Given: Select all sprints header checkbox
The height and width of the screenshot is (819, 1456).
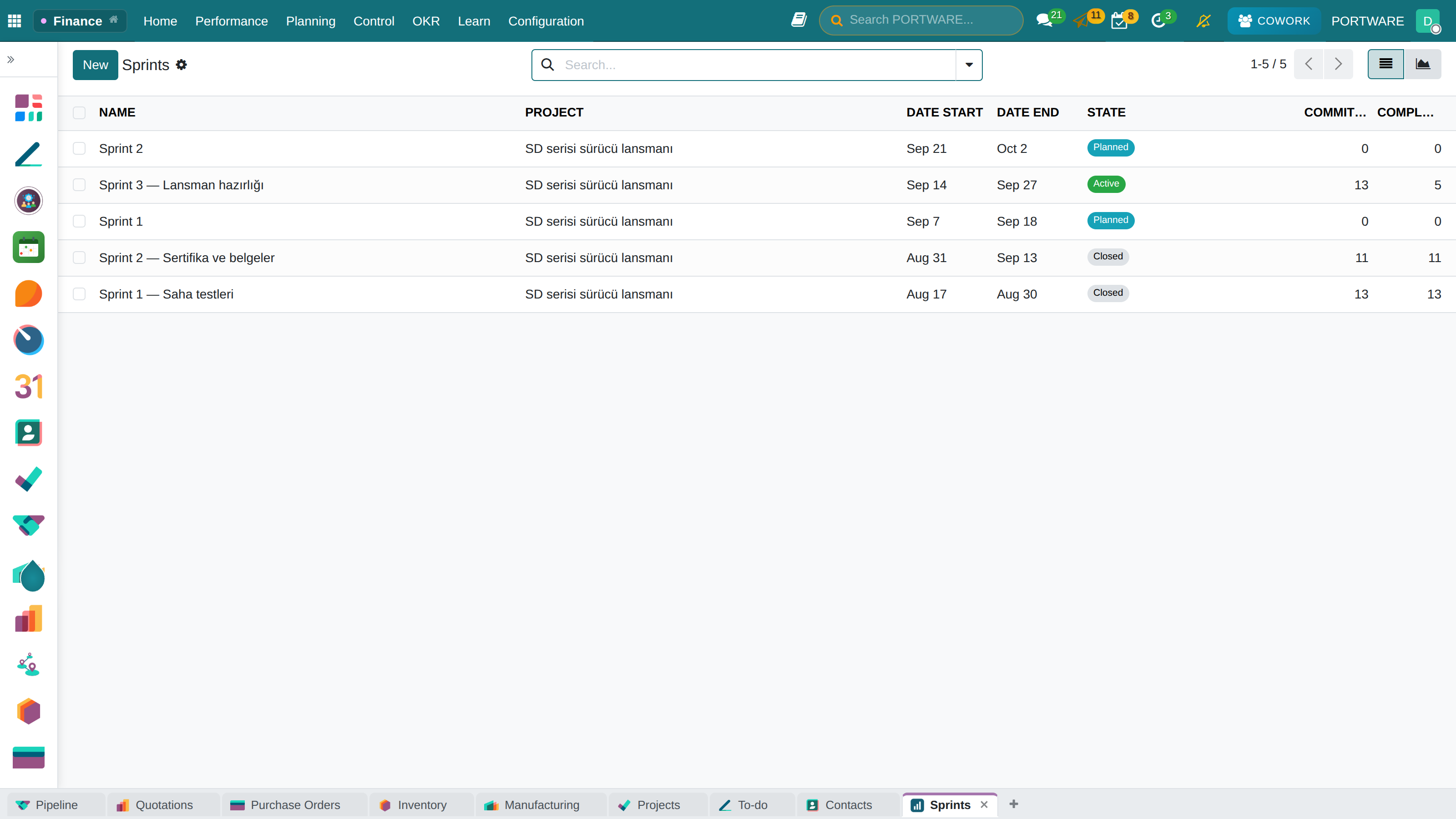Looking at the screenshot, I should point(79,112).
